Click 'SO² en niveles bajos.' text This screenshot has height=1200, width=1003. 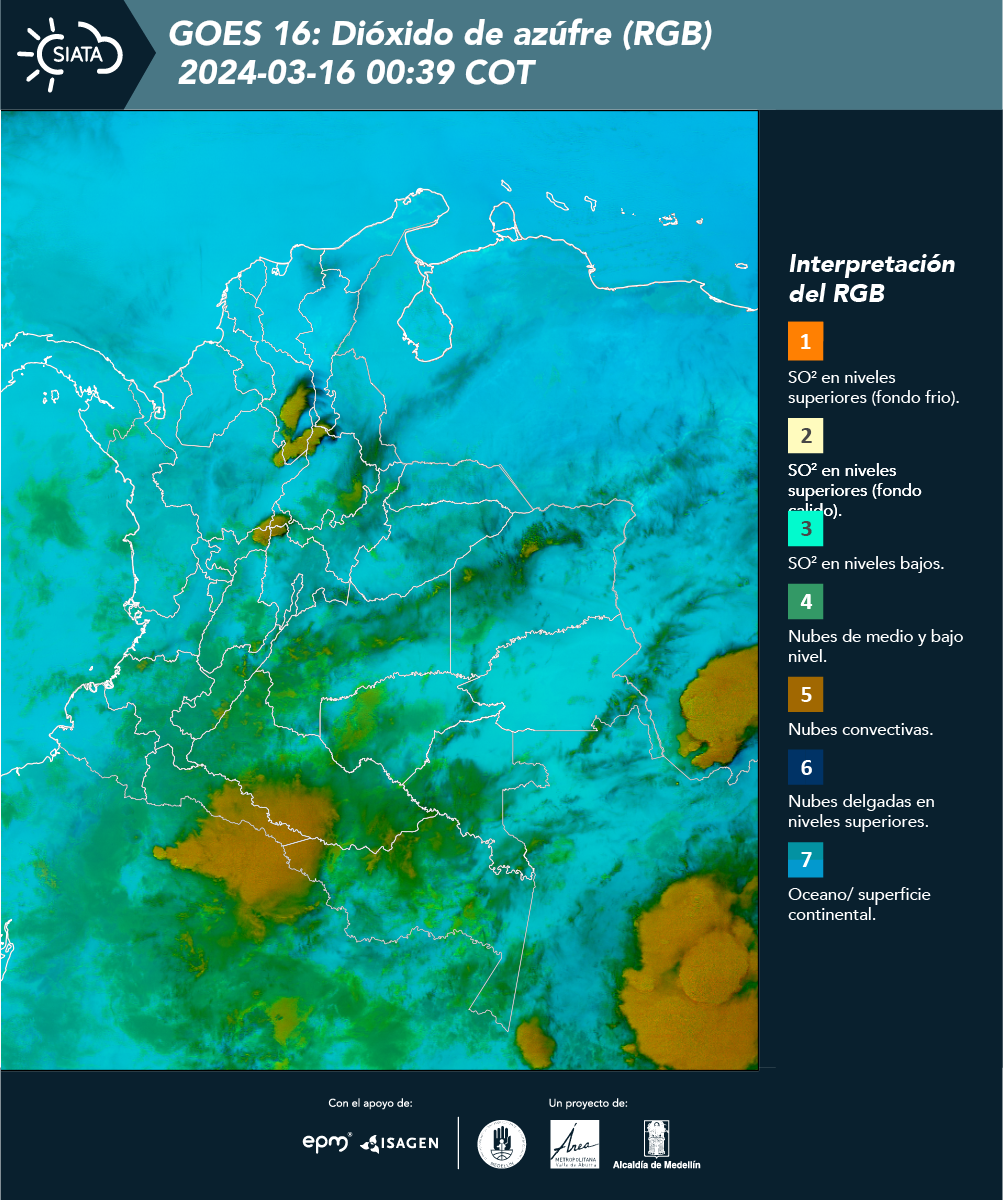866,563
